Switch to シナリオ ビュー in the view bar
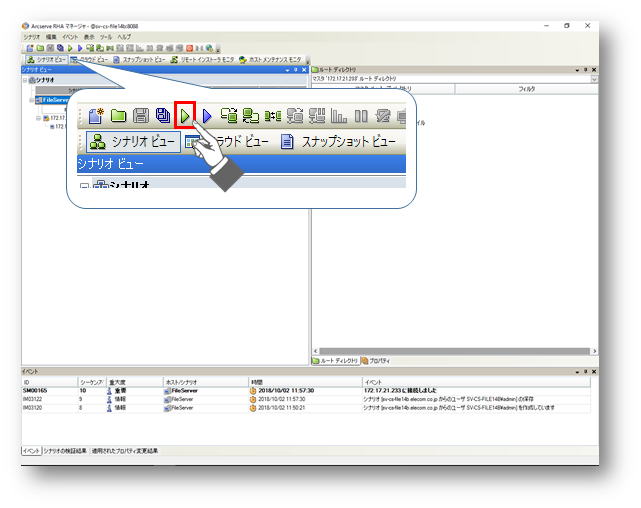The image size is (641, 508). tap(46, 60)
